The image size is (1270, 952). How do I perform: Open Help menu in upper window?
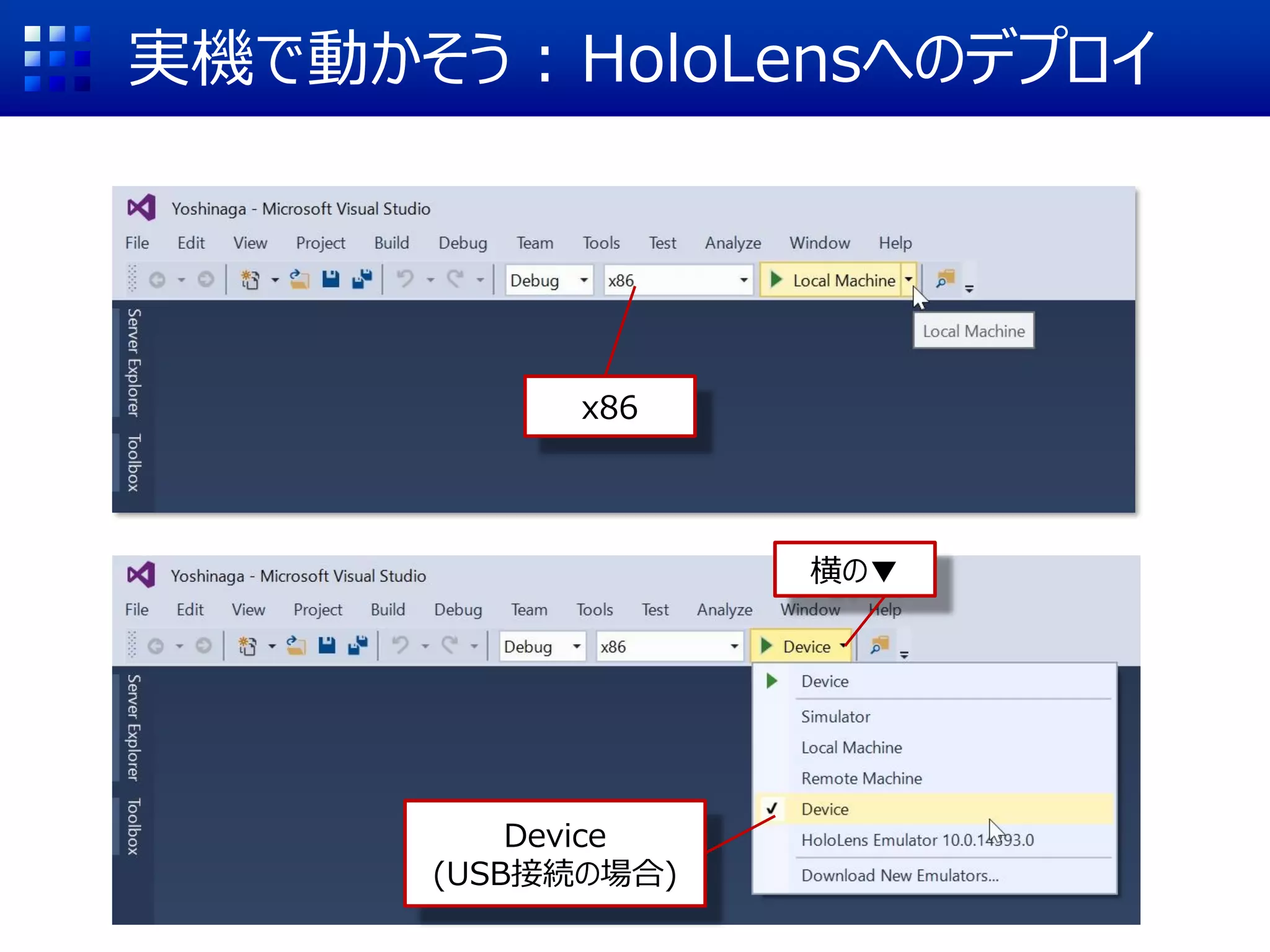pyautogui.click(x=895, y=242)
